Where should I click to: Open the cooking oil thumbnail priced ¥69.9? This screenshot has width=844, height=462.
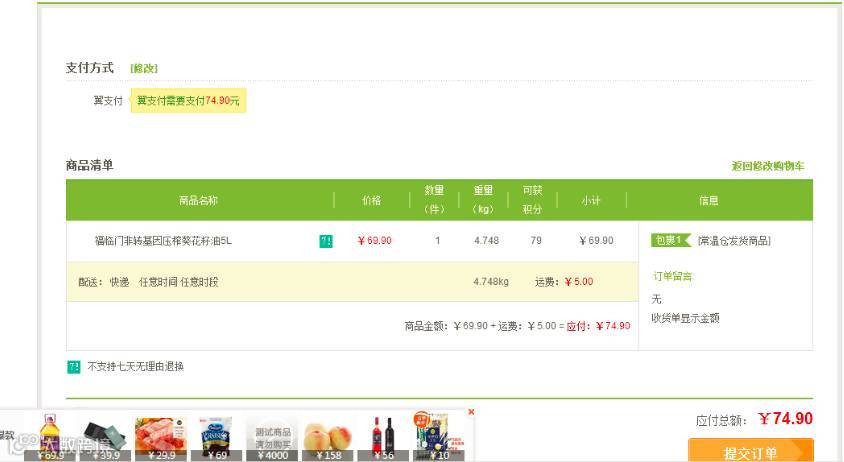pos(50,437)
